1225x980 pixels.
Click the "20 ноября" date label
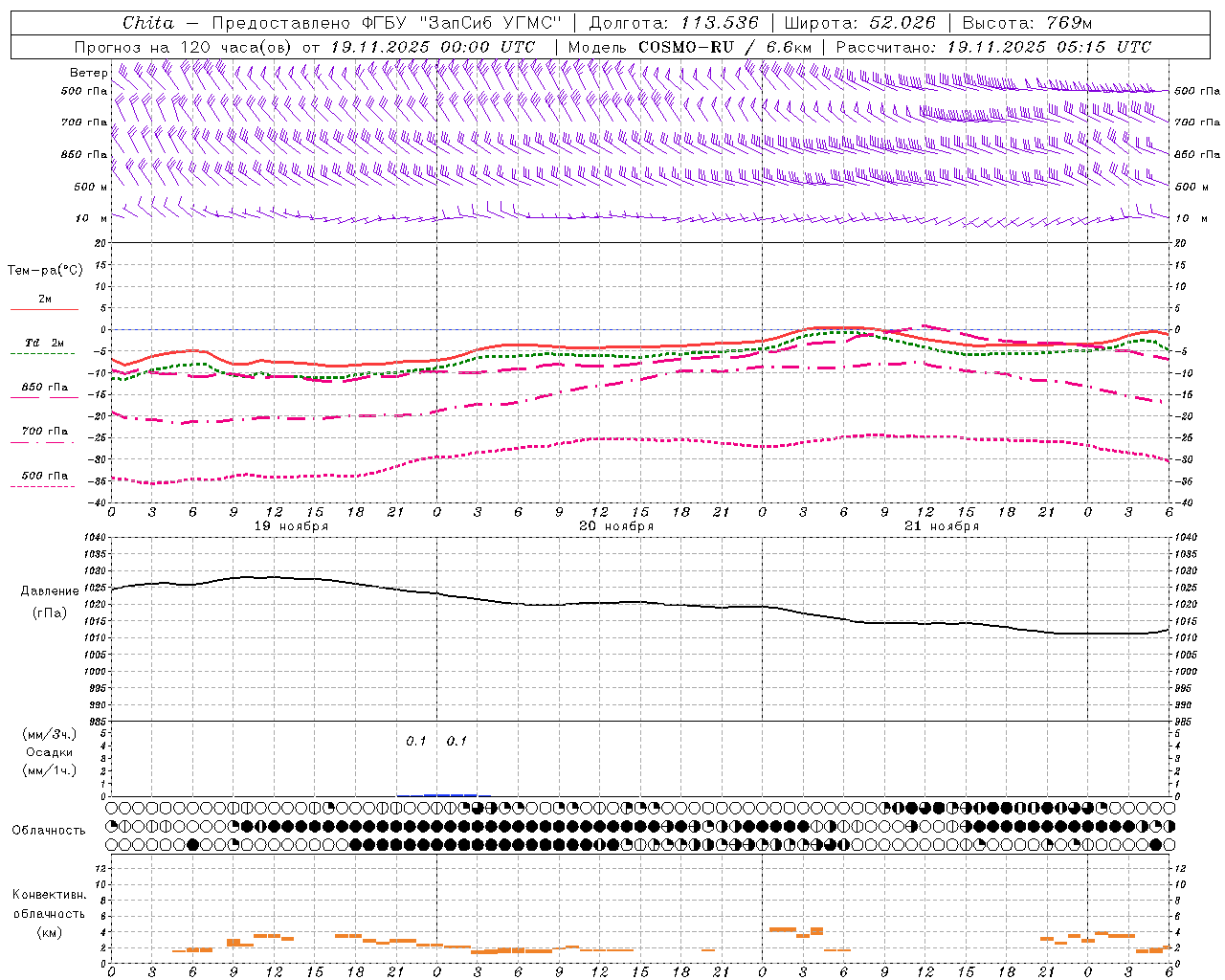(616, 525)
